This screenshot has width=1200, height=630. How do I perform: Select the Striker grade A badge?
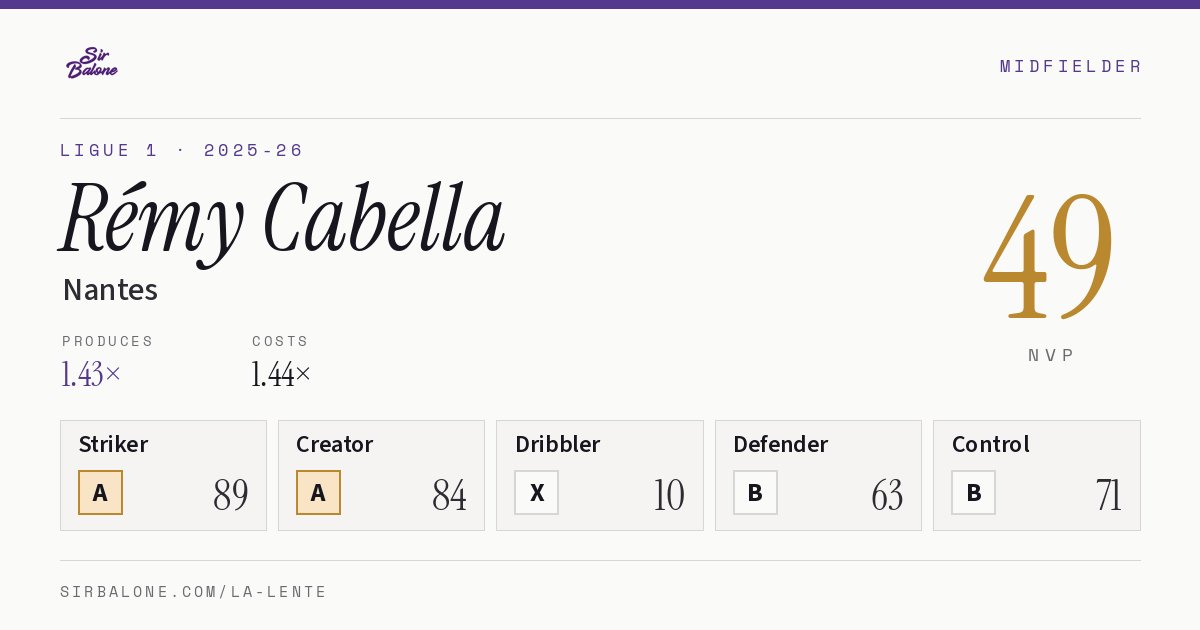click(100, 492)
